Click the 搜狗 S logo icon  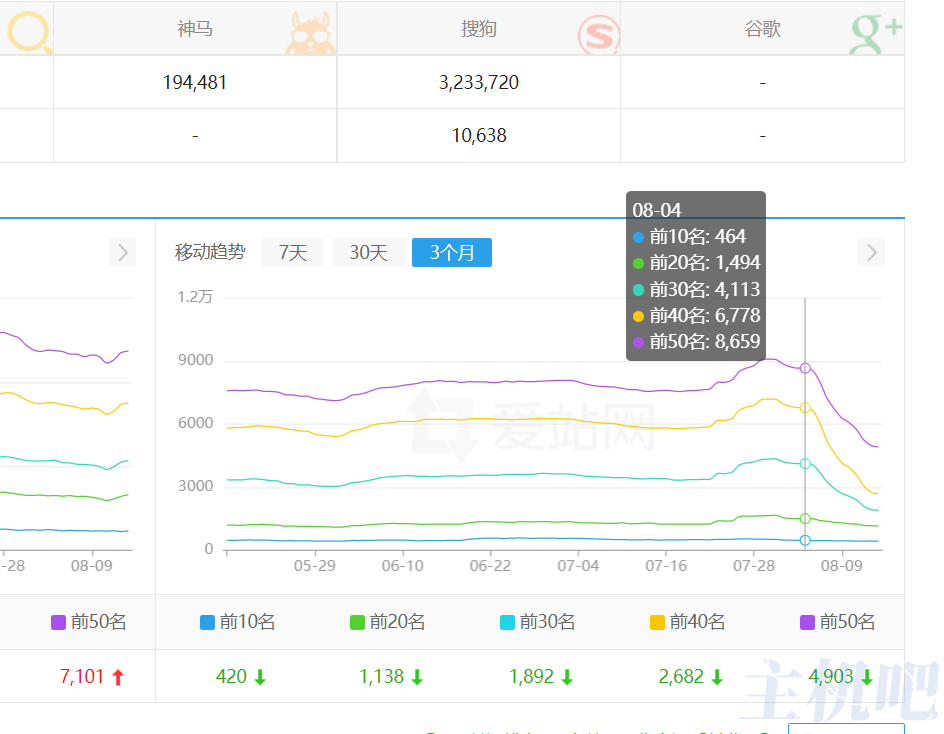[x=598, y=35]
